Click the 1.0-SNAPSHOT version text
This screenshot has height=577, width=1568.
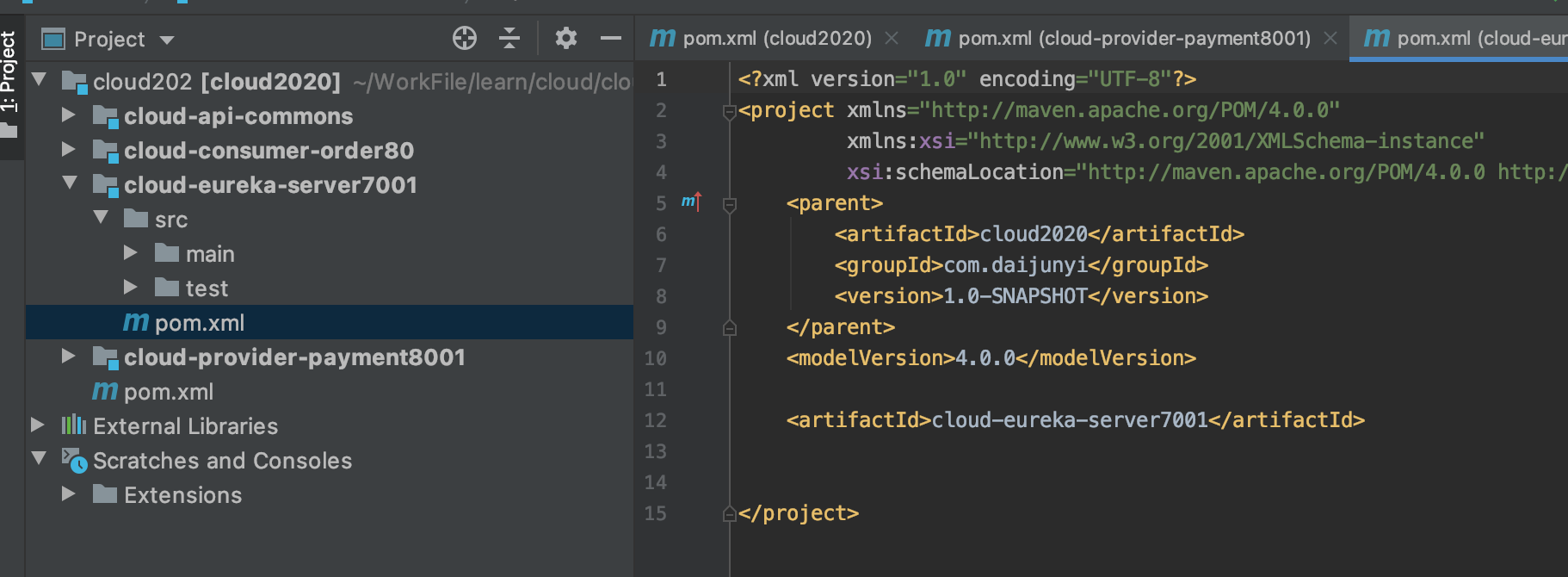(1015, 295)
